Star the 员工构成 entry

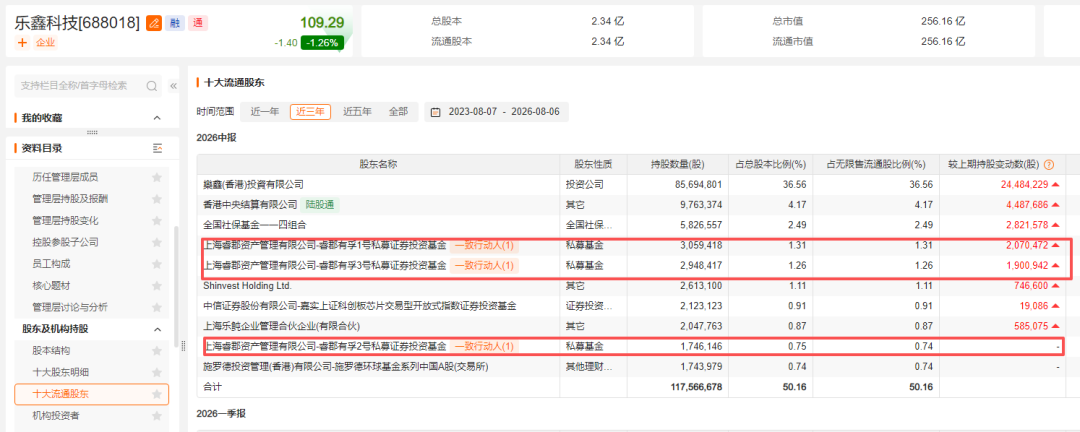[x=157, y=264]
